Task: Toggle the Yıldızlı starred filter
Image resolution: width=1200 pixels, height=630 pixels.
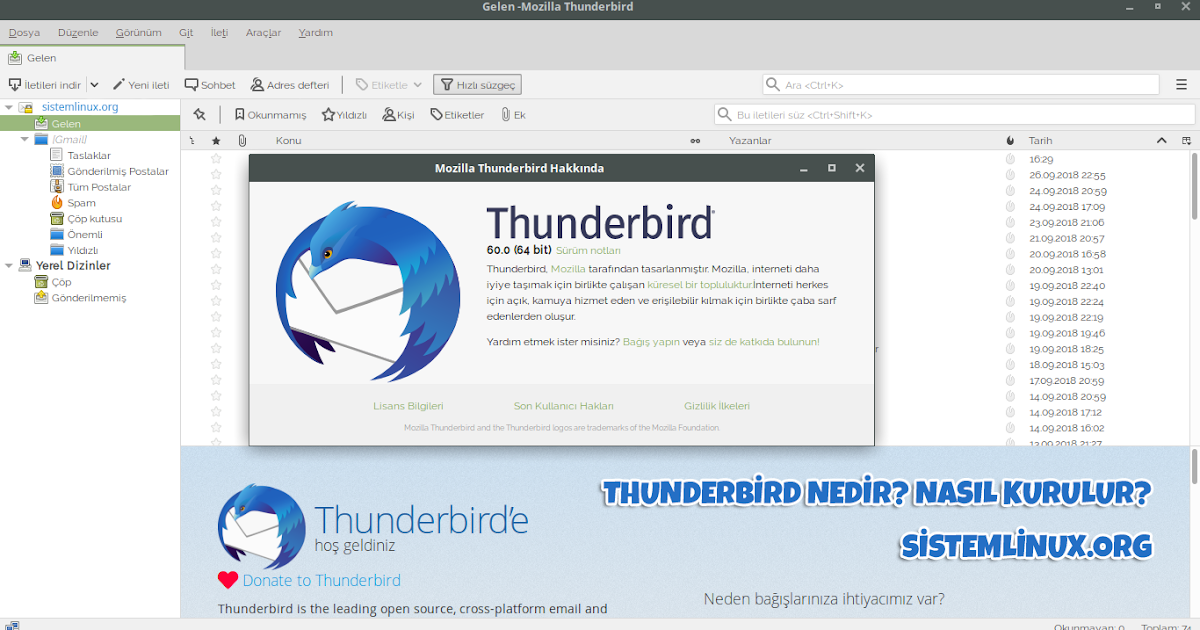Action: (x=342, y=114)
